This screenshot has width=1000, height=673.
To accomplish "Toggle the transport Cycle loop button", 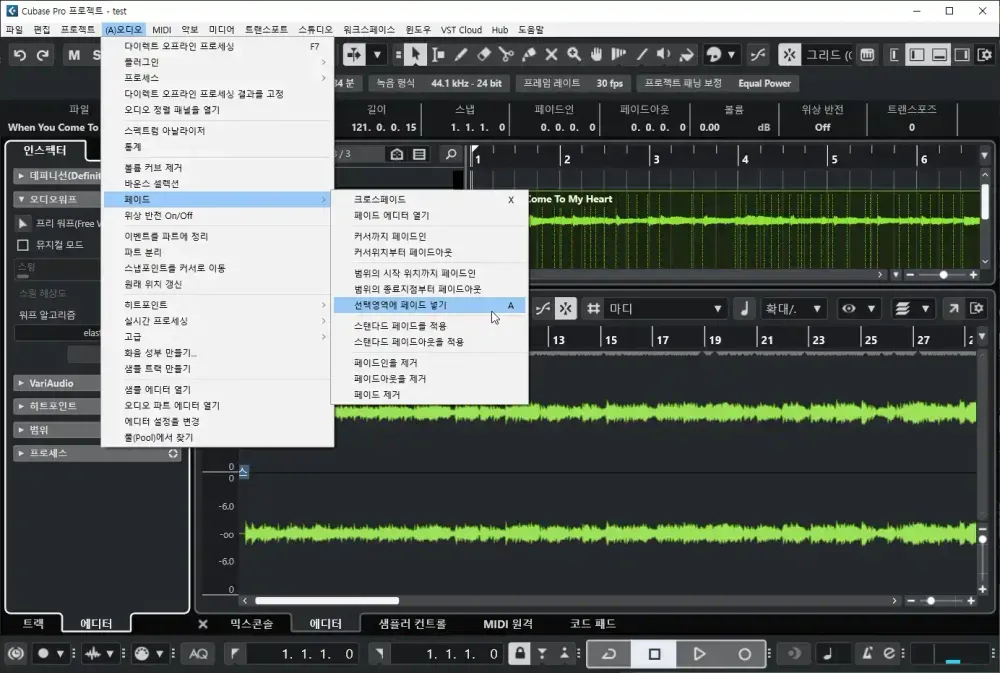I will point(608,654).
